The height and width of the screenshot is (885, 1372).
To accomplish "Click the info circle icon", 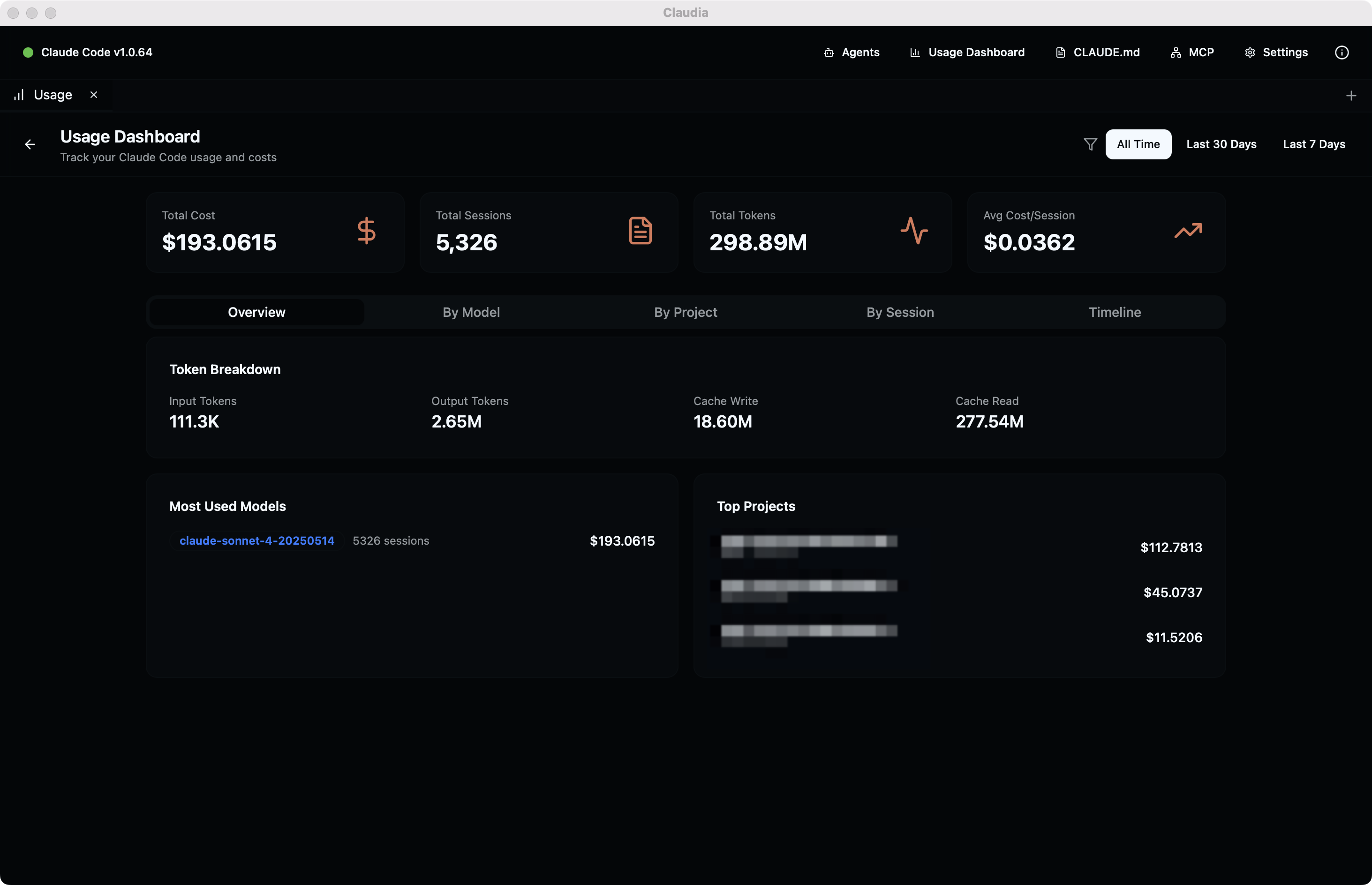I will [1342, 52].
